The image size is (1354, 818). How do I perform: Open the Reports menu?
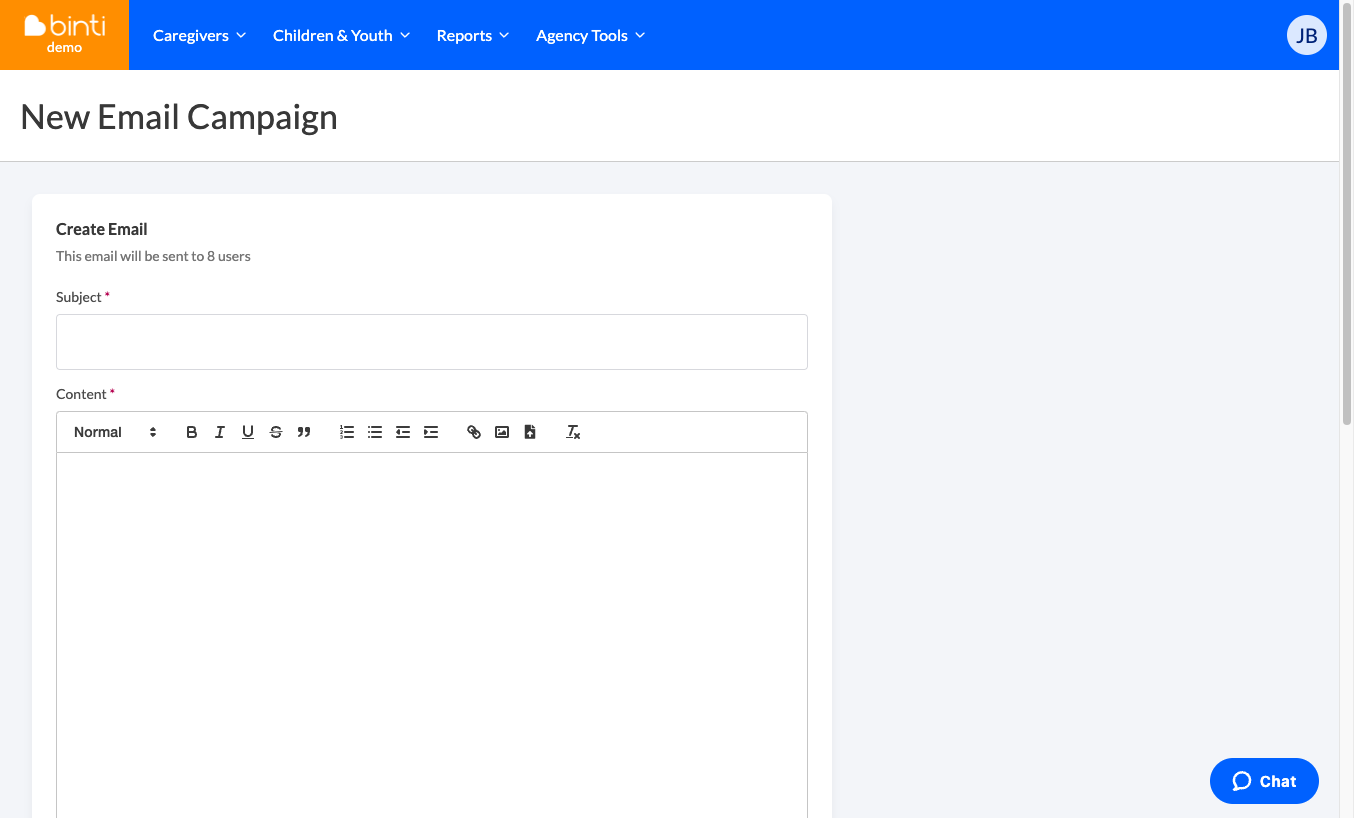click(x=473, y=35)
